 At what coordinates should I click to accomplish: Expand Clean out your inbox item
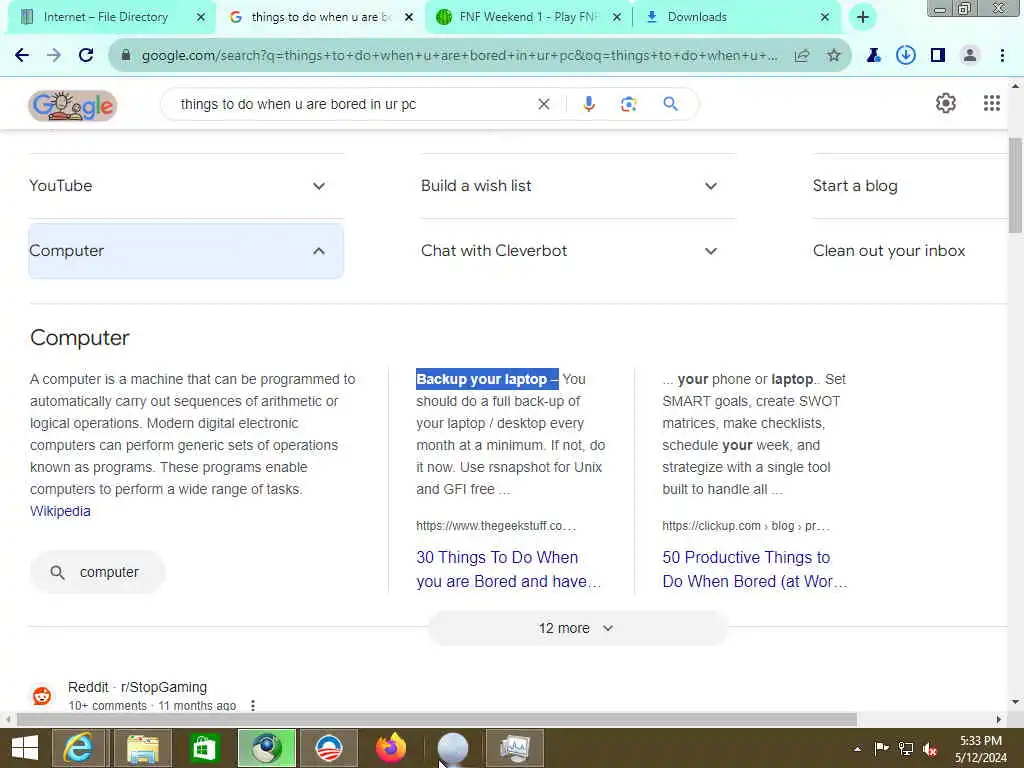click(910, 251)
